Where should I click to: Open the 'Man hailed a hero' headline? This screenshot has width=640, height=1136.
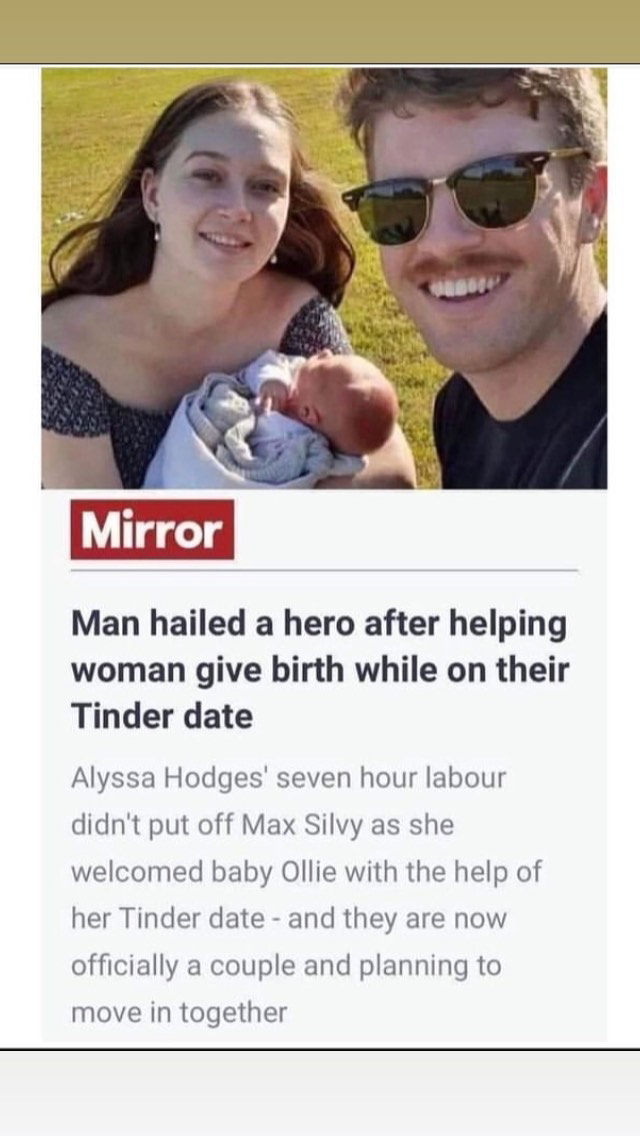pos(320,670)
